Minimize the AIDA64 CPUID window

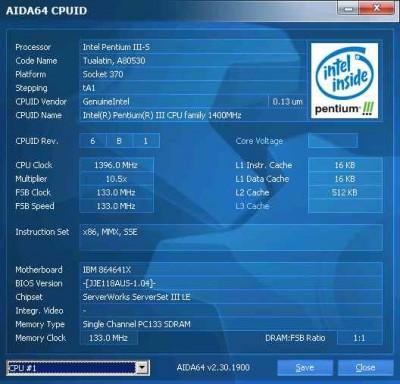(x=348, y=8)
